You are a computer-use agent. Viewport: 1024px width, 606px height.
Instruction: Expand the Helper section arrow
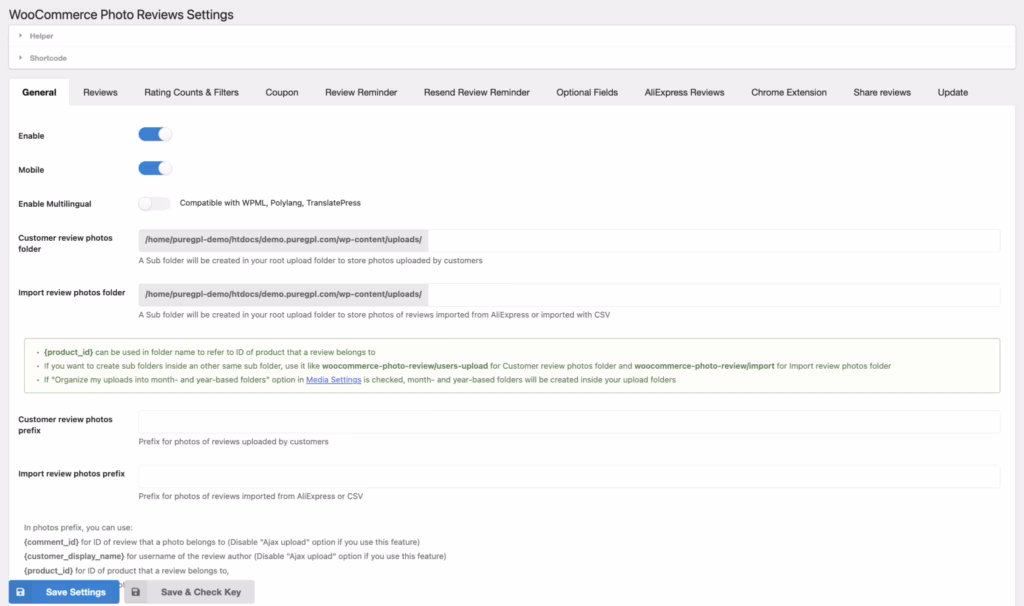pyautogui.click(x=20, y=36)
